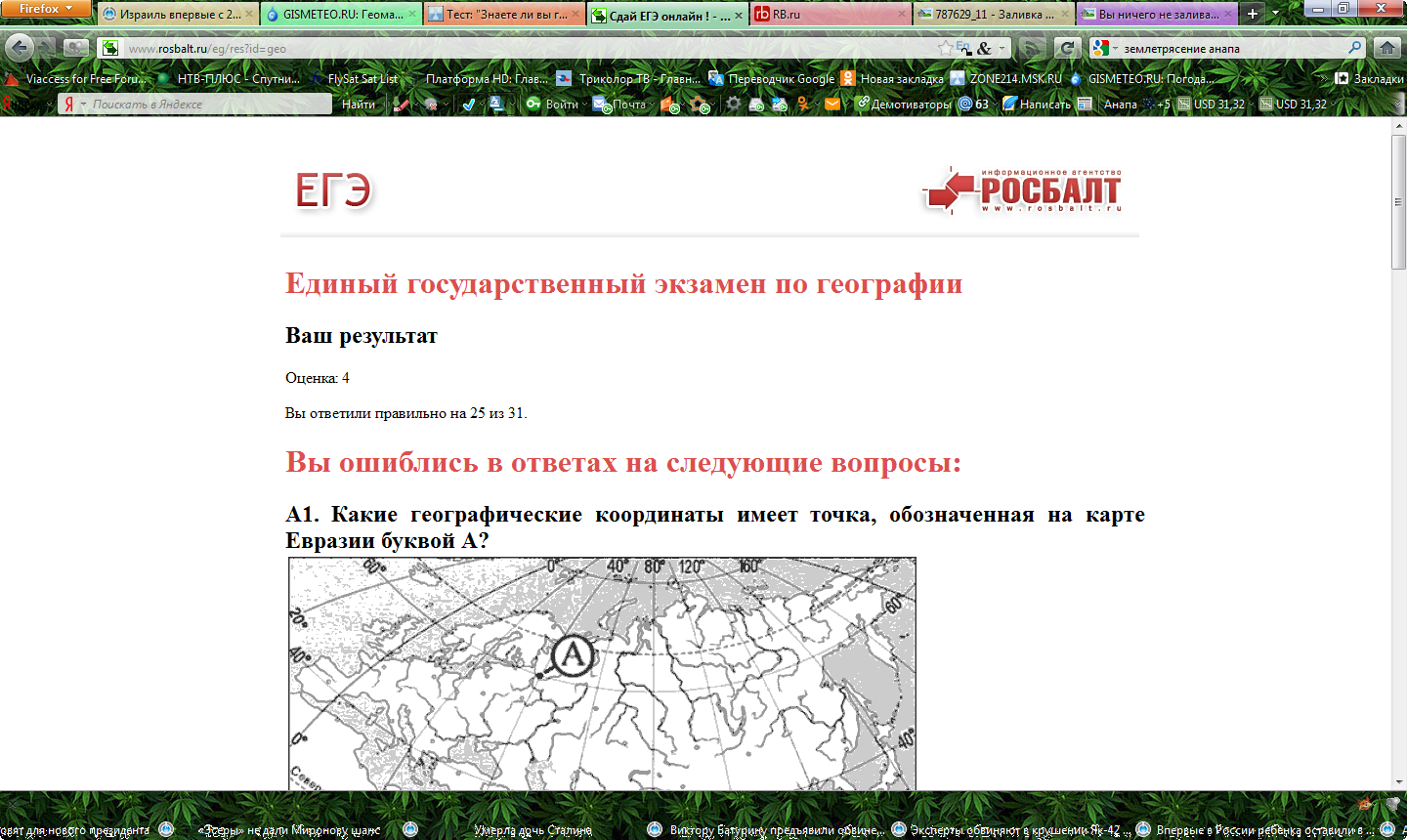Switch to the 'Израиль впервые с 2...' tab
Screen dimensions: 1407x840
(177, 15)
